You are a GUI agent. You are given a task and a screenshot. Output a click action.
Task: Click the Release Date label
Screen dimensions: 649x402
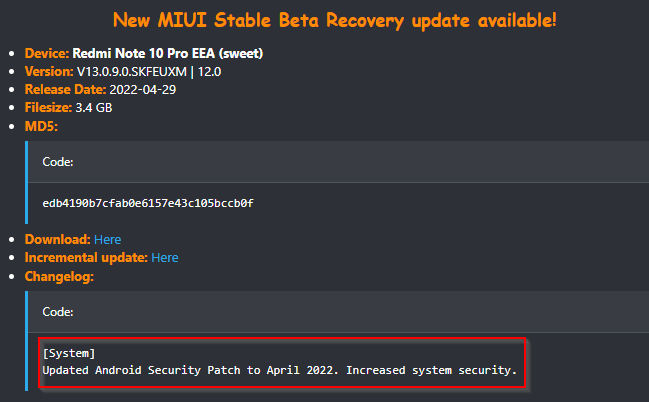tap(65, 89)
